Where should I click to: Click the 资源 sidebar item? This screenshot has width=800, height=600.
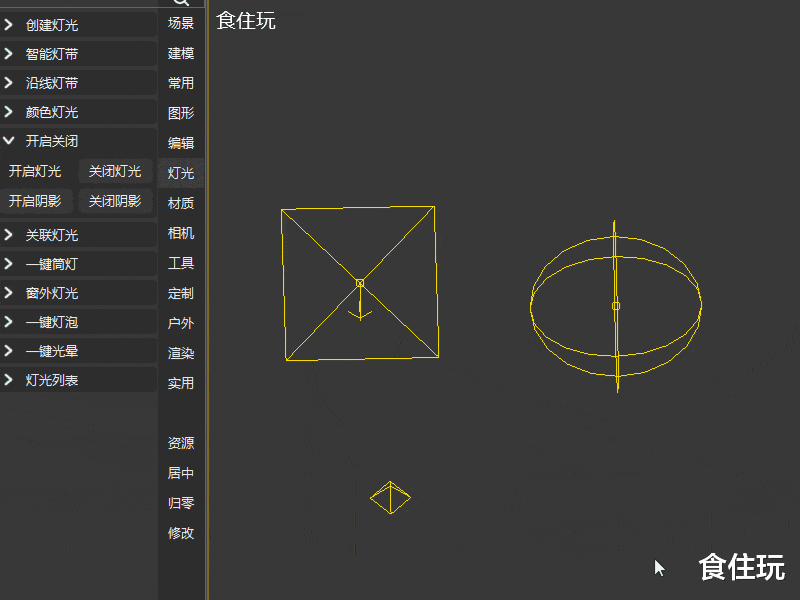tap(181, 443)
